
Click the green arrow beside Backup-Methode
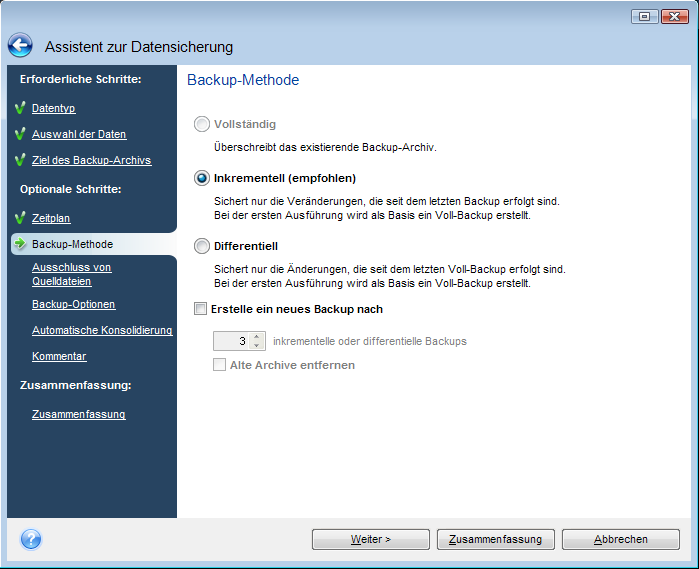click(x=20, y=244)
